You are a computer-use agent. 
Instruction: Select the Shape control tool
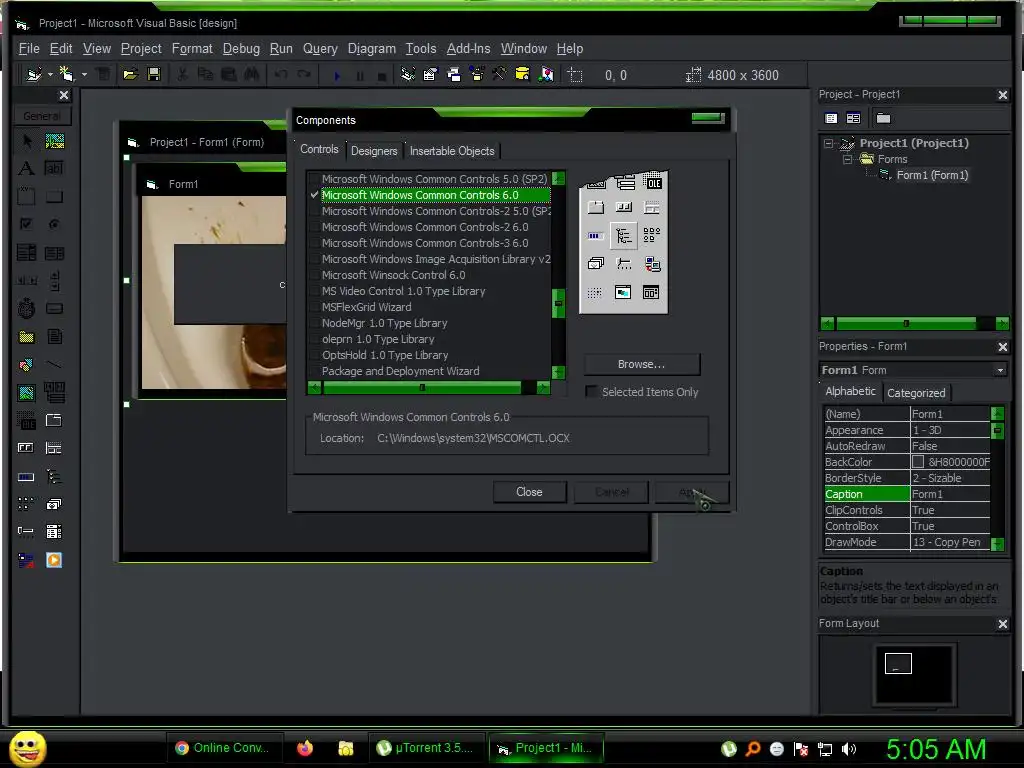pyautogui.click(x=27, y=364)
